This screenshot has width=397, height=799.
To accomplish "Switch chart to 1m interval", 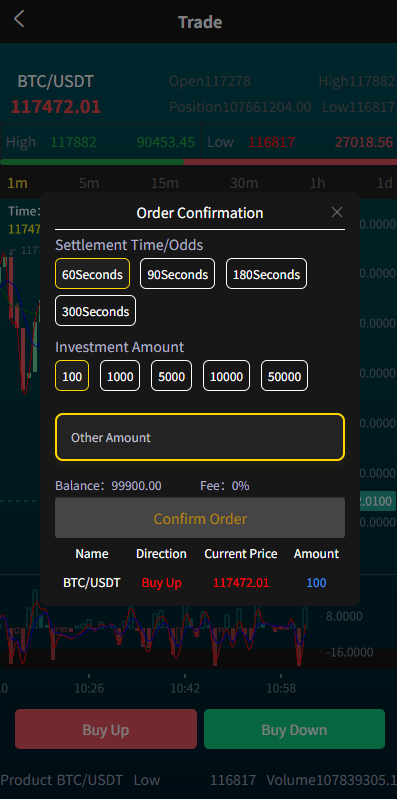I will 17,183.
